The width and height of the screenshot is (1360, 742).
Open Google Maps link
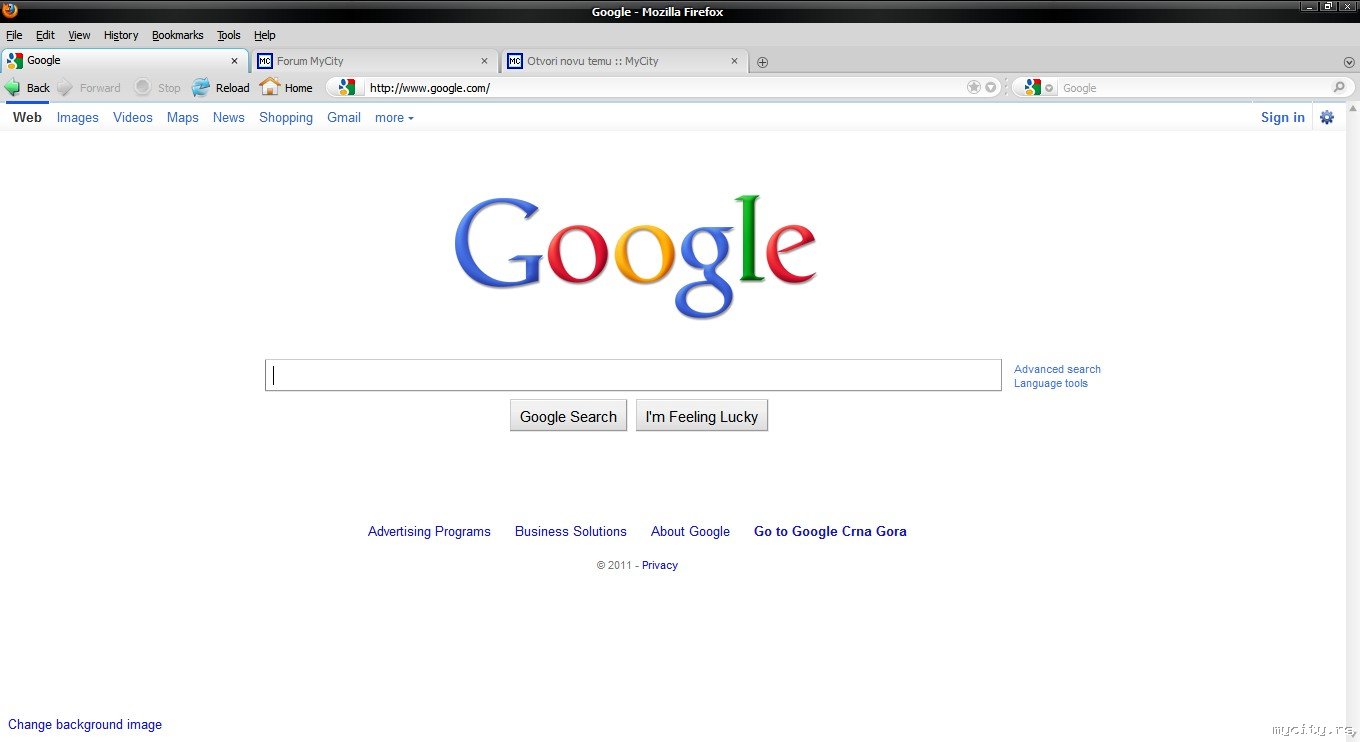(x=183, y=117)
